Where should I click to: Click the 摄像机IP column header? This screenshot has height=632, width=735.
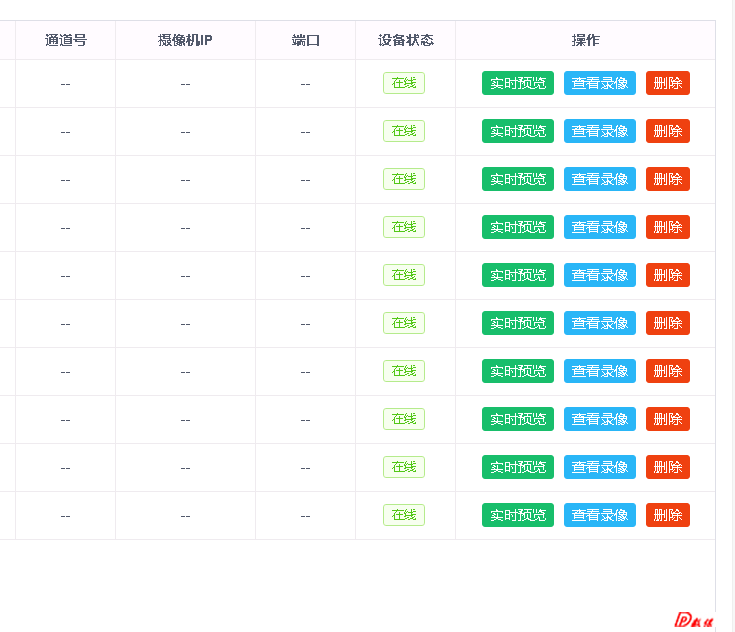point(185,40)
